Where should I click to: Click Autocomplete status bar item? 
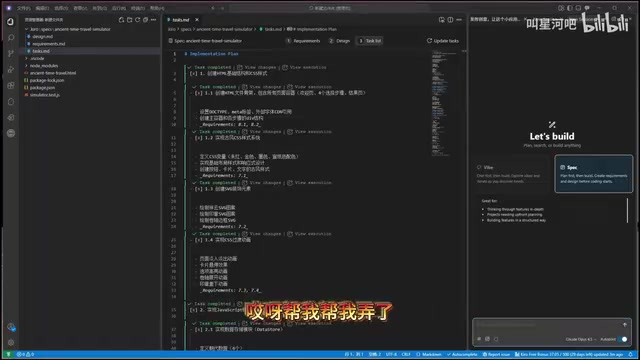coord(462,354)
